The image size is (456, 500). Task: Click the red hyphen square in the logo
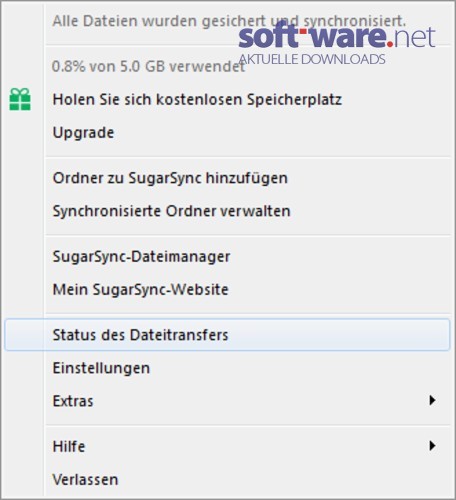pyautogui.click(x=303, y=32)
